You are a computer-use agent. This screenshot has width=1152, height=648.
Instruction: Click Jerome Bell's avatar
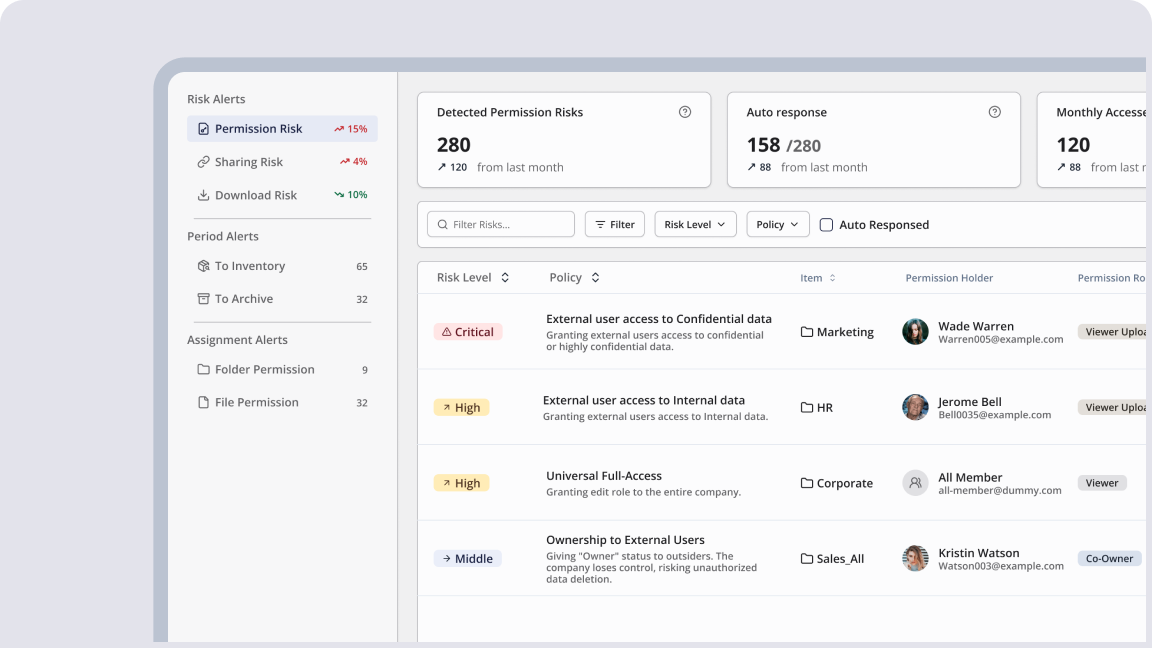point(915,407)
